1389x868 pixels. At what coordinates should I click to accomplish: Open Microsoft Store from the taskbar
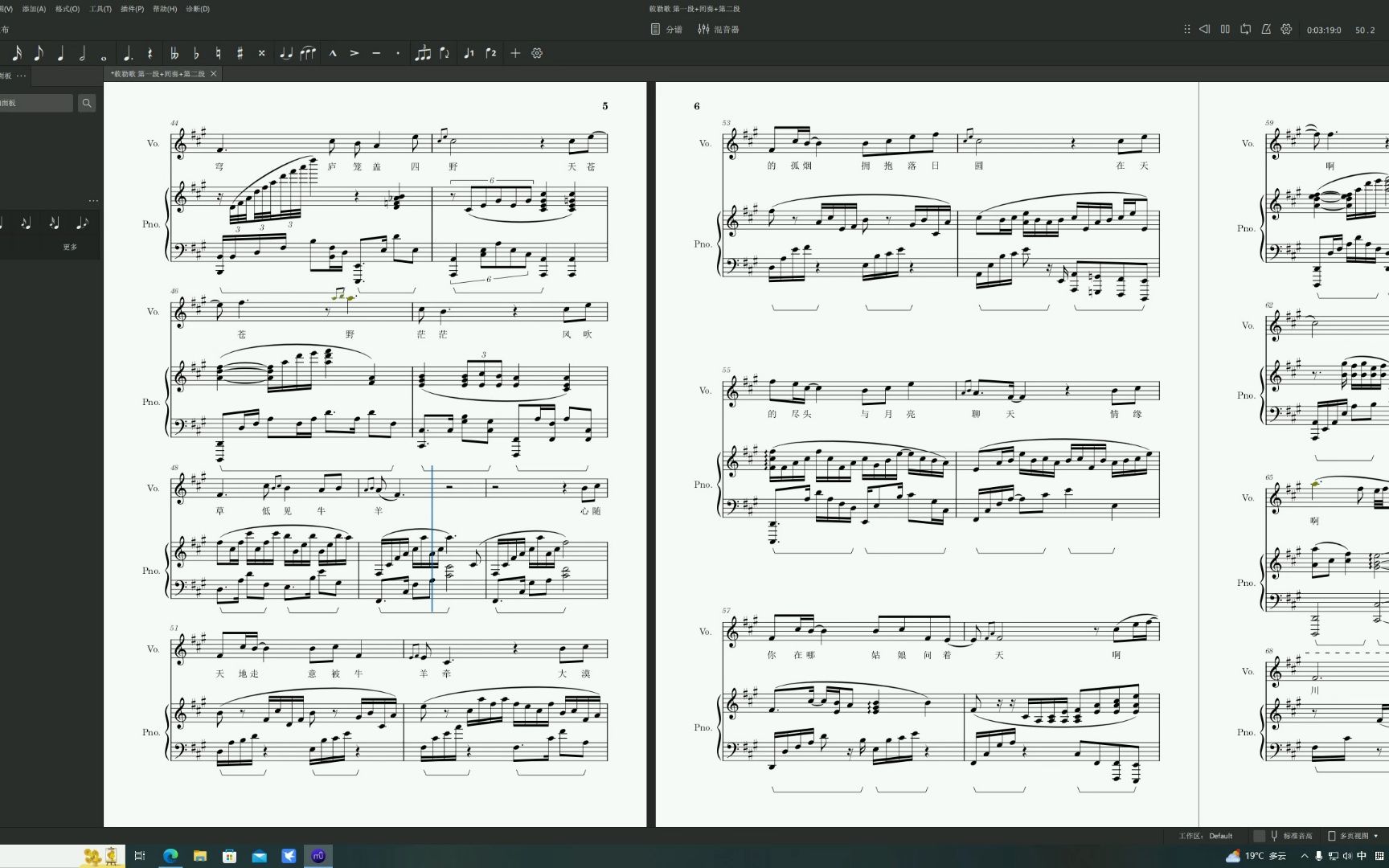(x=230, y=856)
